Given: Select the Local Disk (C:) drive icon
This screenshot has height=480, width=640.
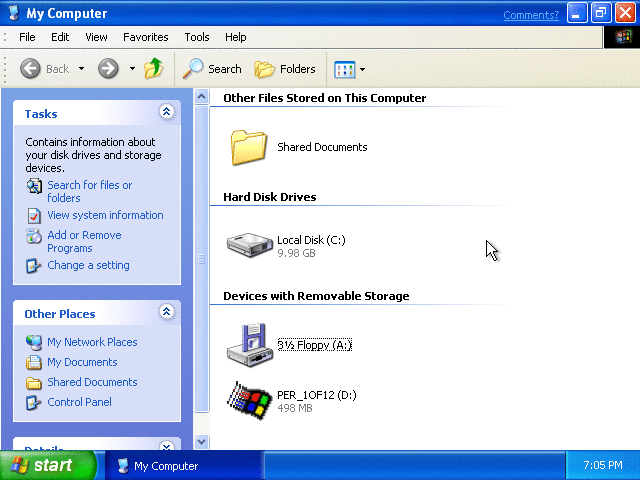Looking at the screenshot, I should tap(249, 244).
